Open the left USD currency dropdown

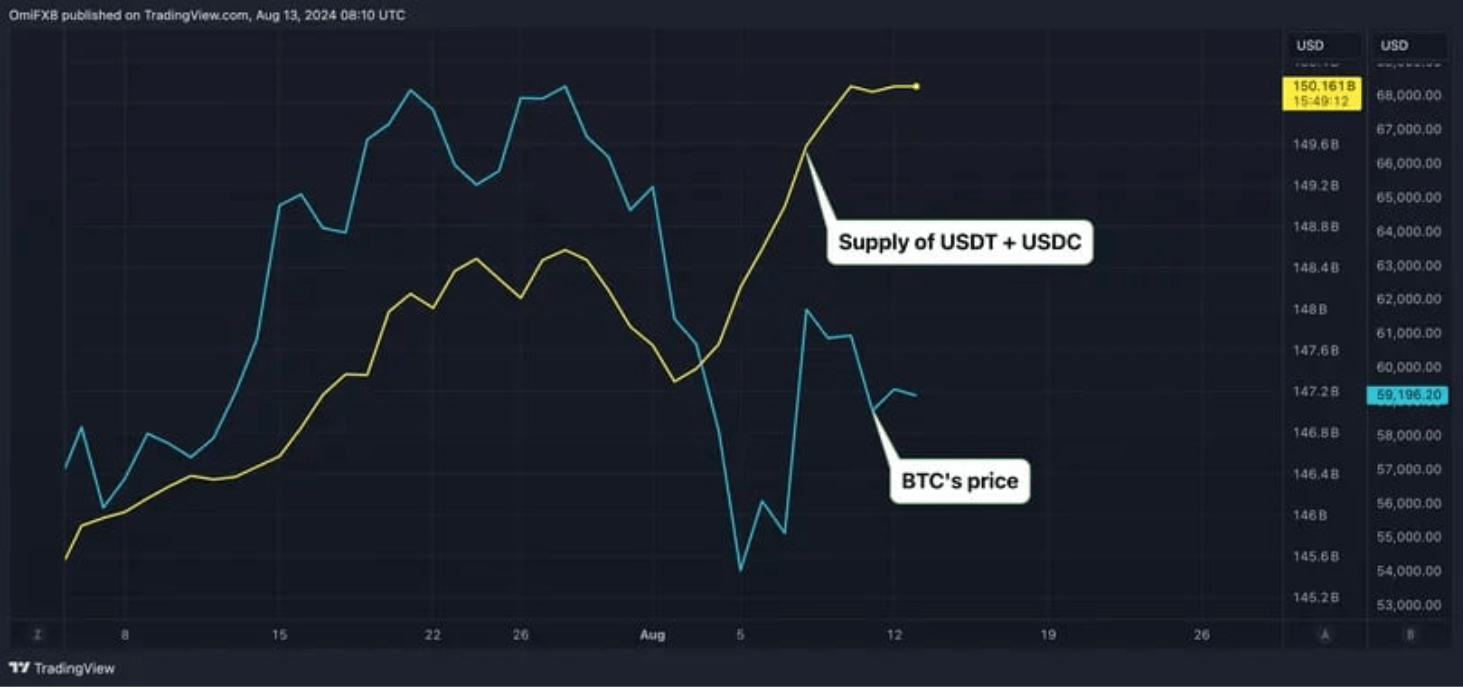coord(1310,45)
